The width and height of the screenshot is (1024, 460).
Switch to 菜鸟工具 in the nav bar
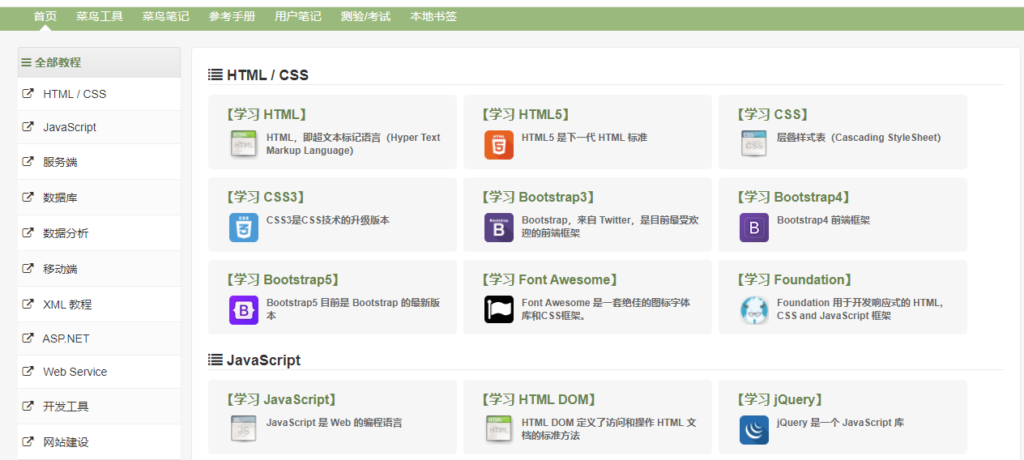pyautogui.click(x=99, y=17)
